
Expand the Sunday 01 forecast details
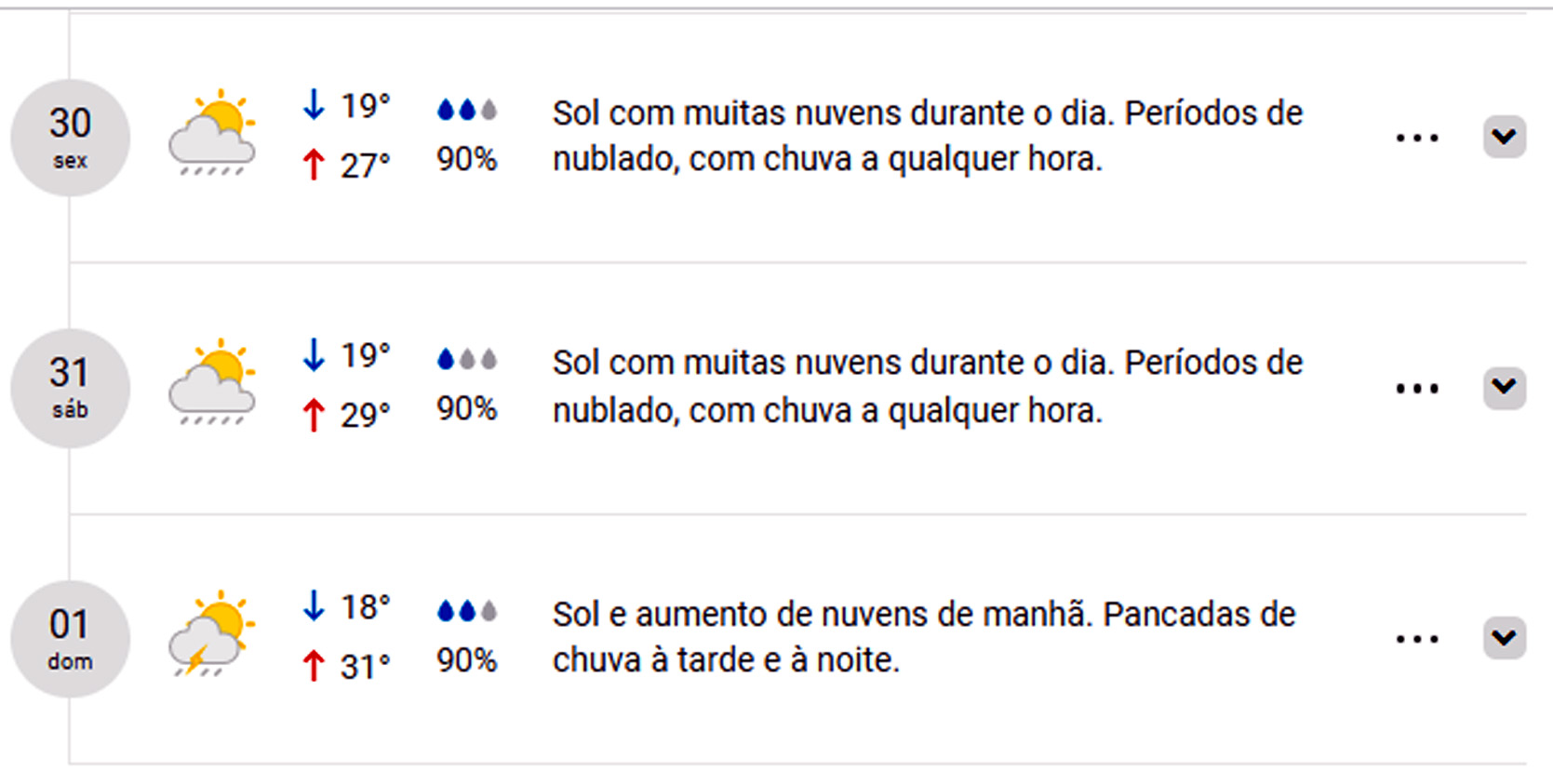click(1504, 638)
